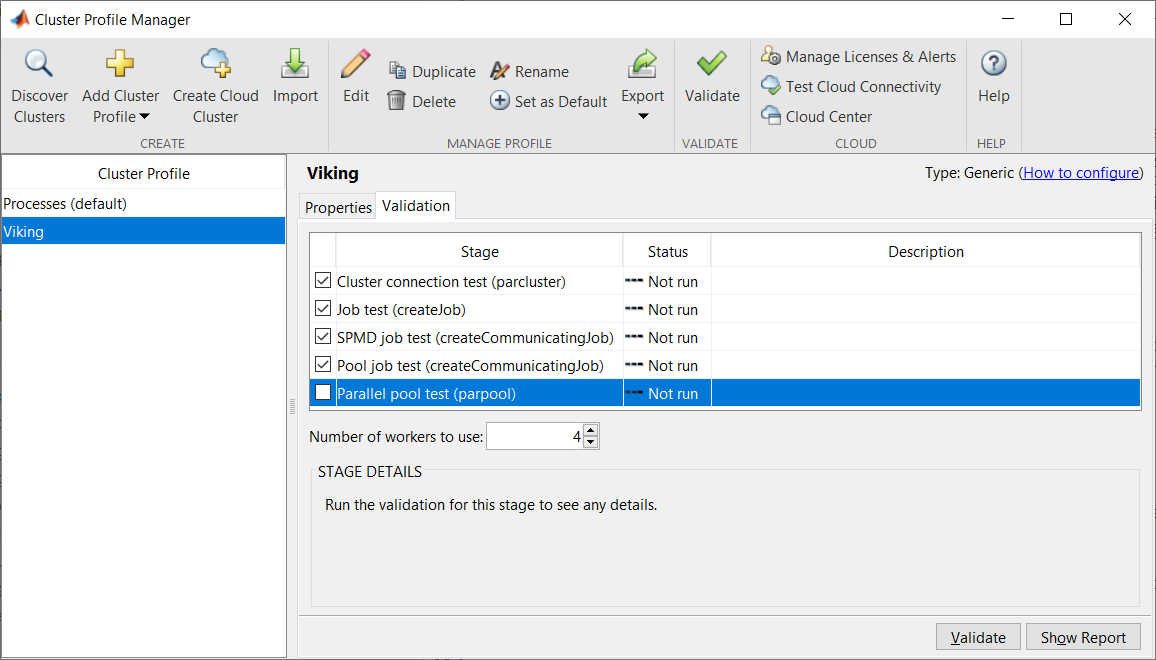Click the Create Cloud Cluster icon
1156x660 pixels.
click(x=215, y=65)
